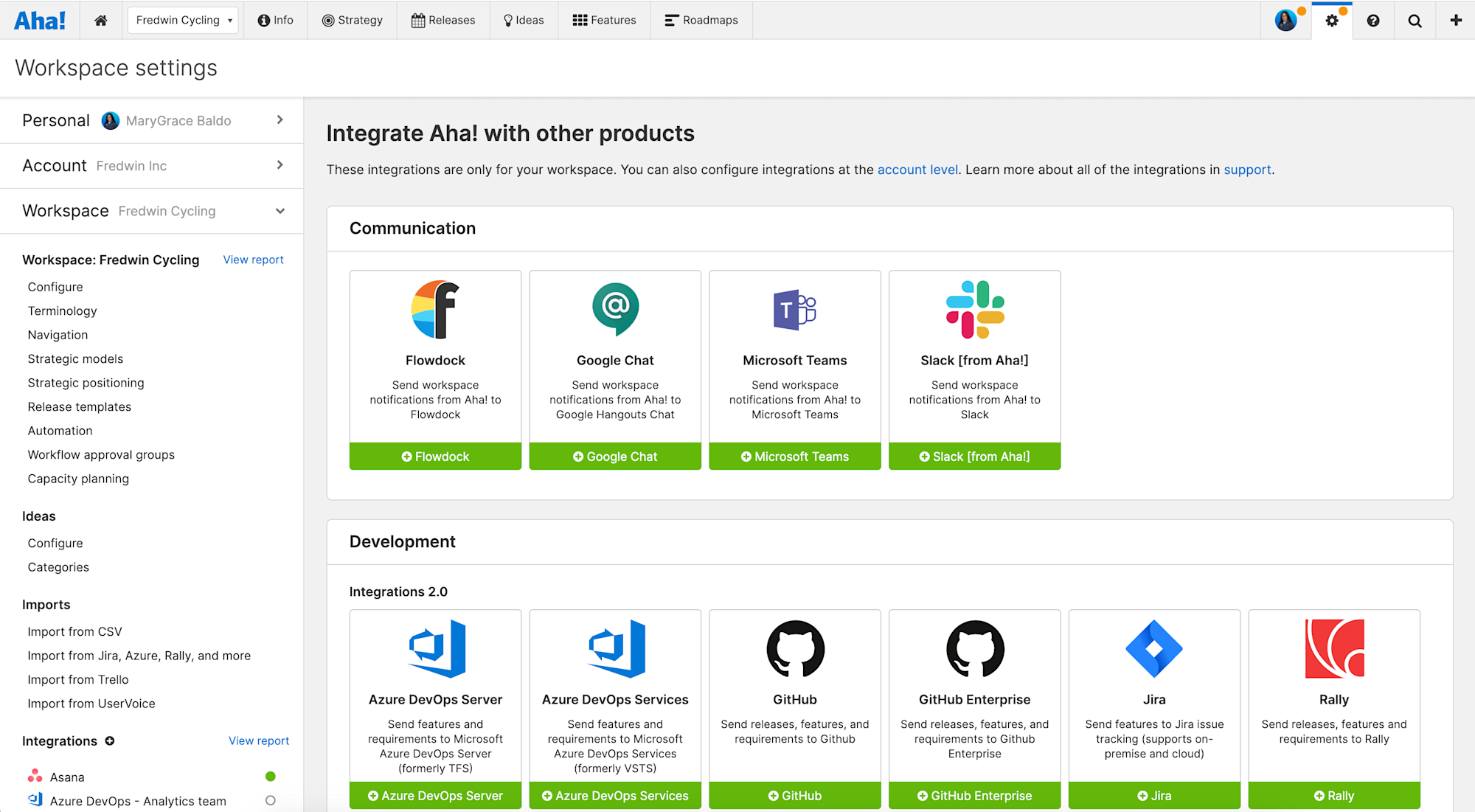Open the help question mark icon

(x=1373, y=20)
